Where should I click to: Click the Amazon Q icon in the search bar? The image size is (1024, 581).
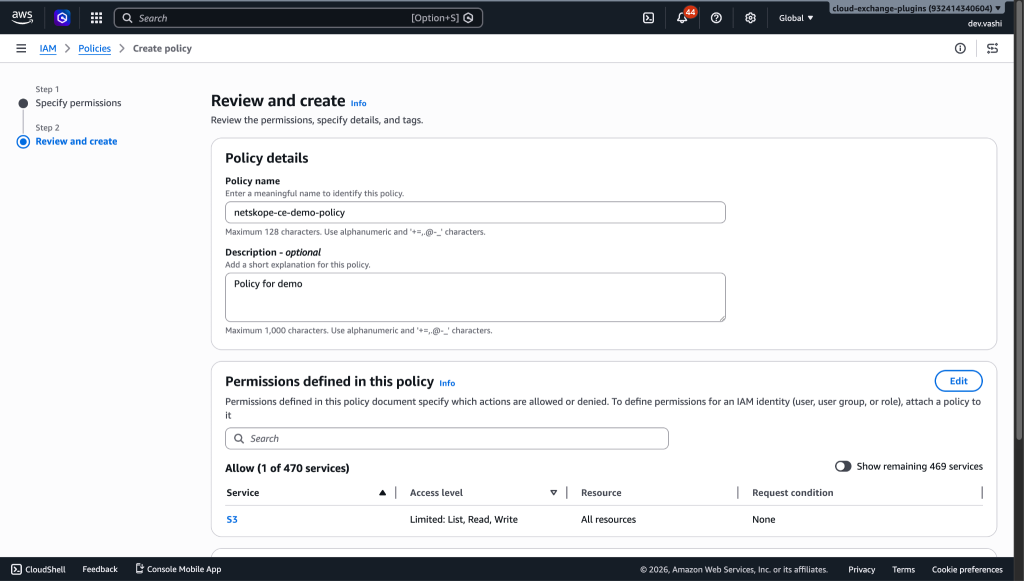coord(468,18)
